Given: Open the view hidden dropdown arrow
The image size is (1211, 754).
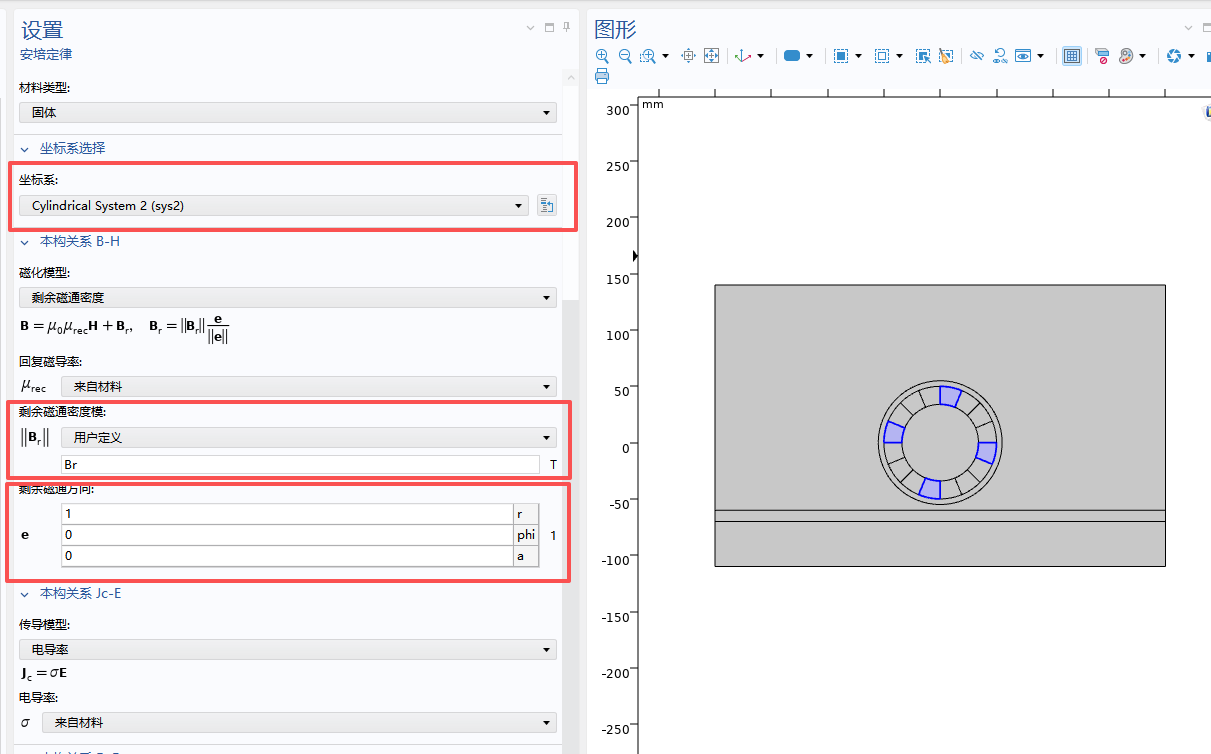Looking at the screenshot, I should (1040, 56).
